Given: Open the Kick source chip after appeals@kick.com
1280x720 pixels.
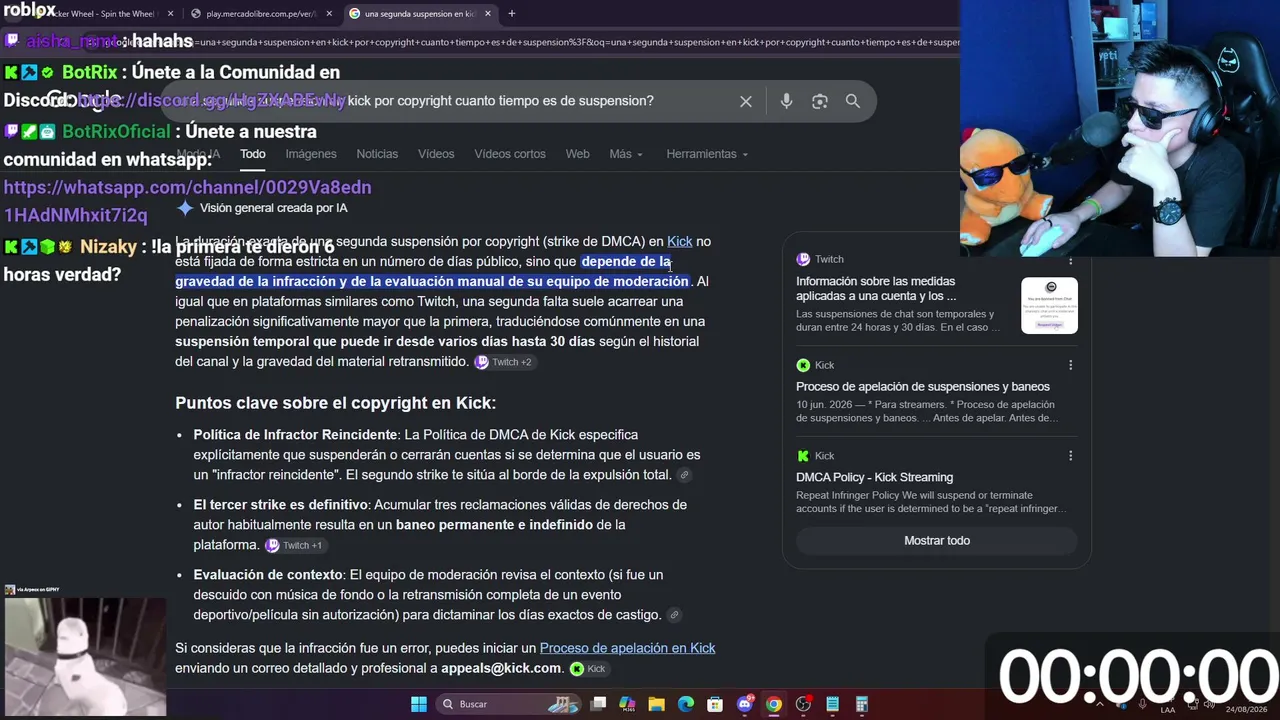Looking at the screenshot, I should 589,669.
